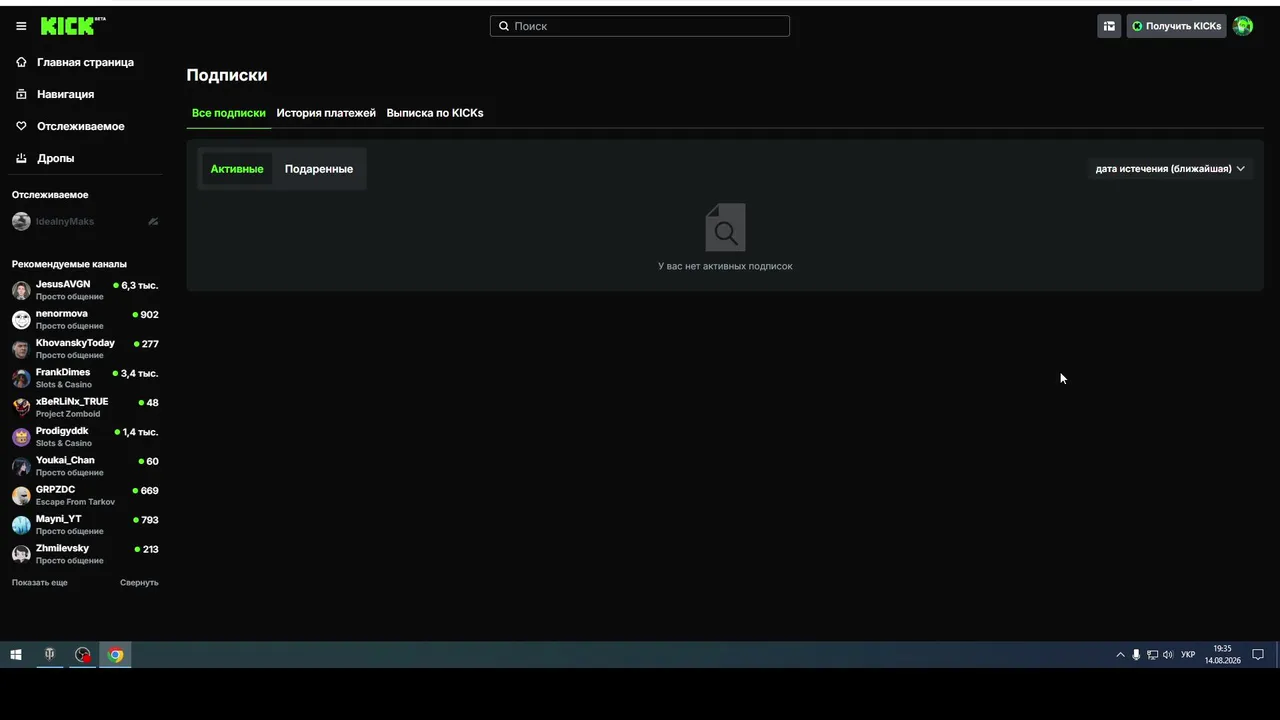Show hidden system tray icons

1120,655
